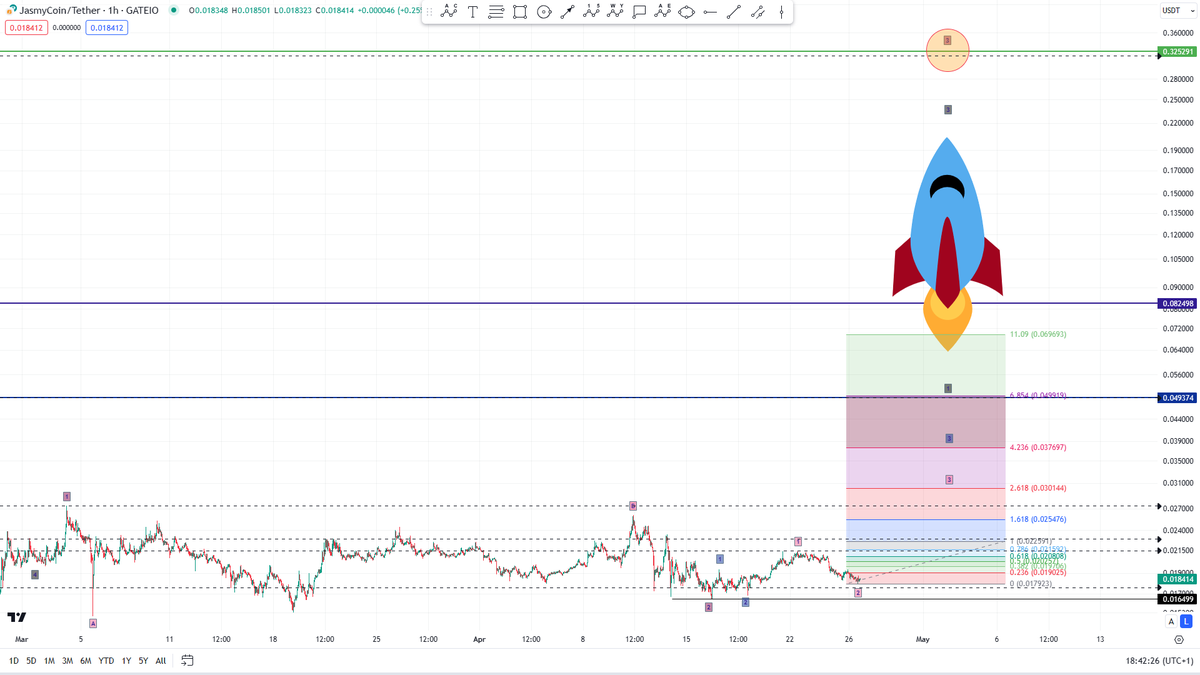Select the Elliott double combo WXY tool
The width and height of the screenshot is (1200, 675).
point(615,12)
